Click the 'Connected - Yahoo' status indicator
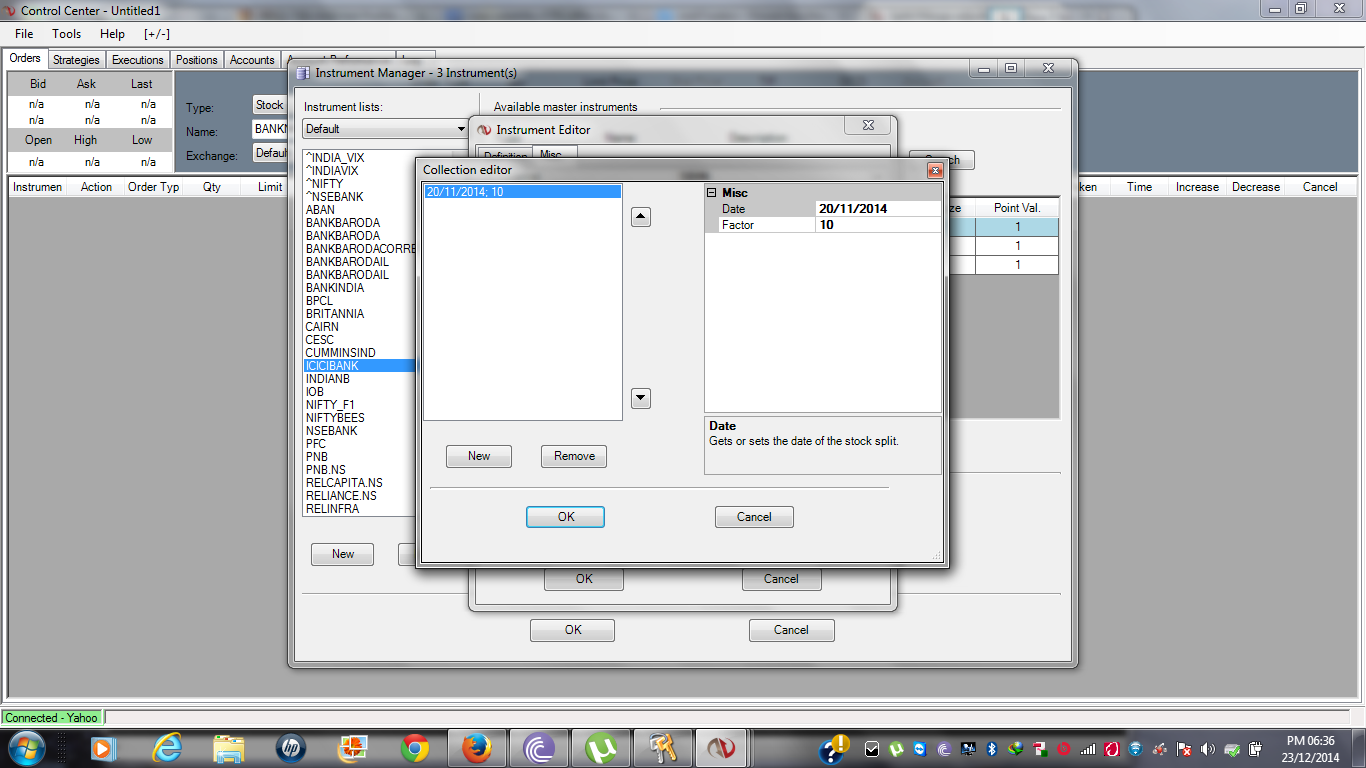 pyautogui.click(x=52, y=718)
